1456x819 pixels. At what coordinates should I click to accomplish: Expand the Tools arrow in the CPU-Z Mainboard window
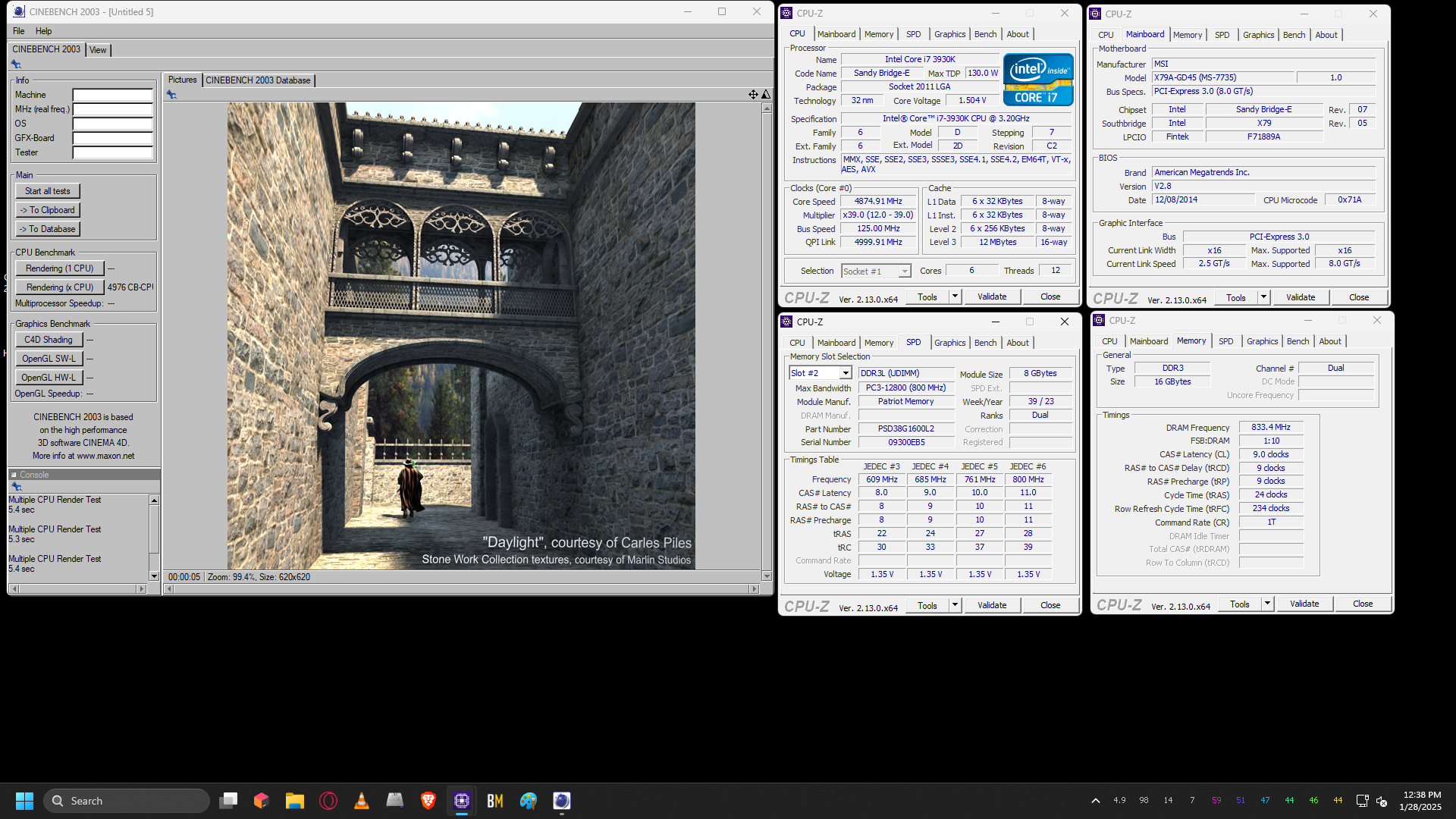point(1264,297)
